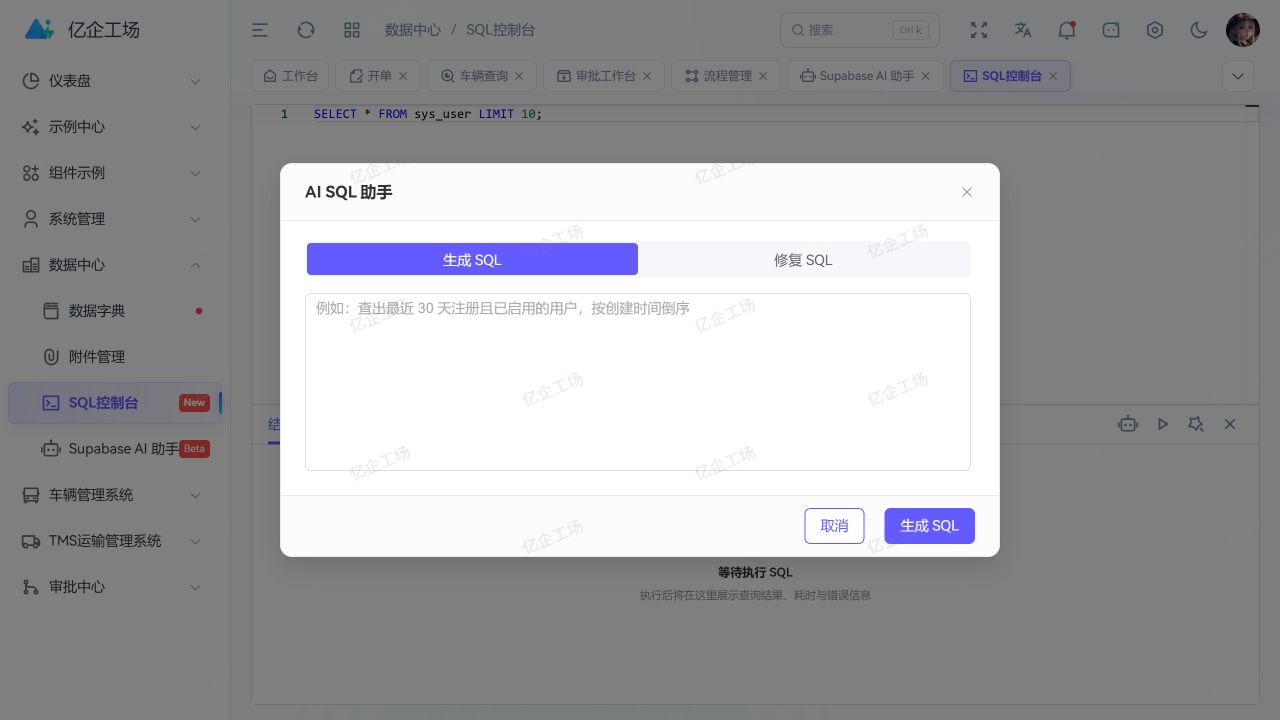Image resolution: width=1280 pixels, height=720 pixels.
Task: Open the notifications bell
Action: pos(1067,30)
